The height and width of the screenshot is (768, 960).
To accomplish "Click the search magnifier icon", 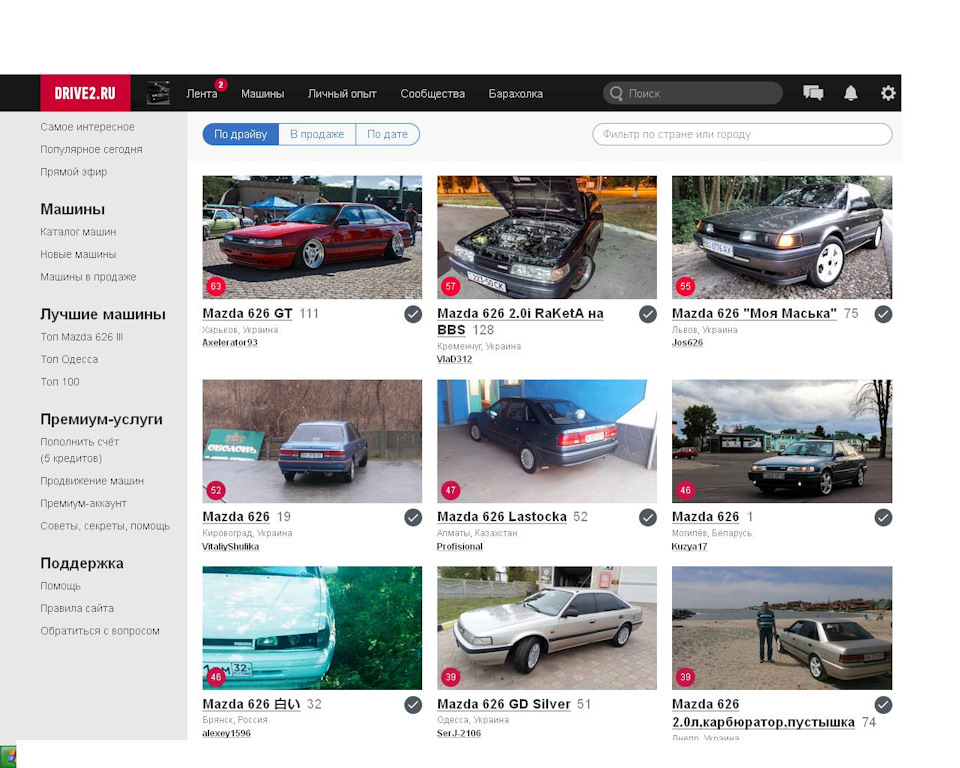I will (x=616, y=93).
